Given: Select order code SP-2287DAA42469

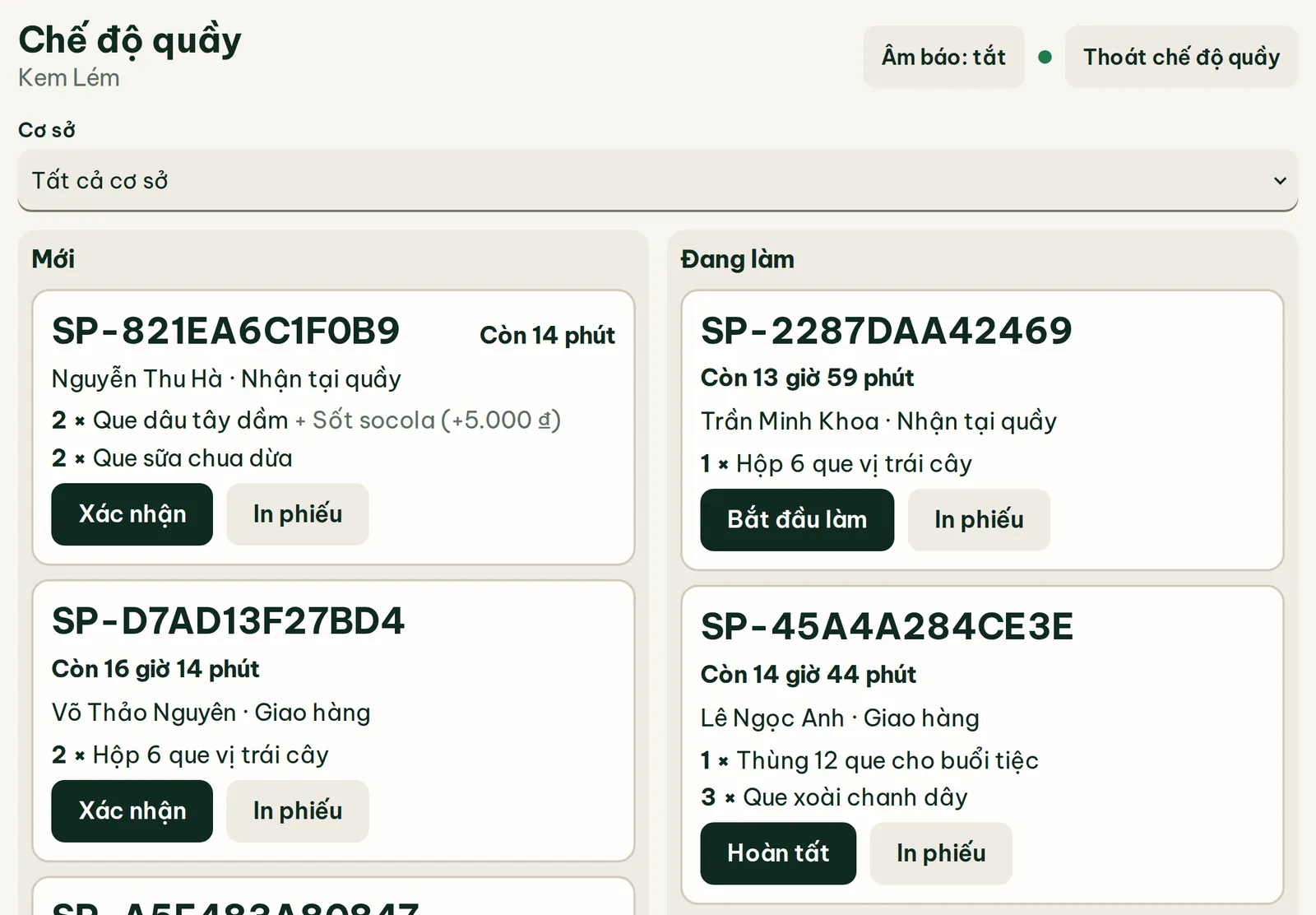Looking at the screenshot, I should [887, 331].
